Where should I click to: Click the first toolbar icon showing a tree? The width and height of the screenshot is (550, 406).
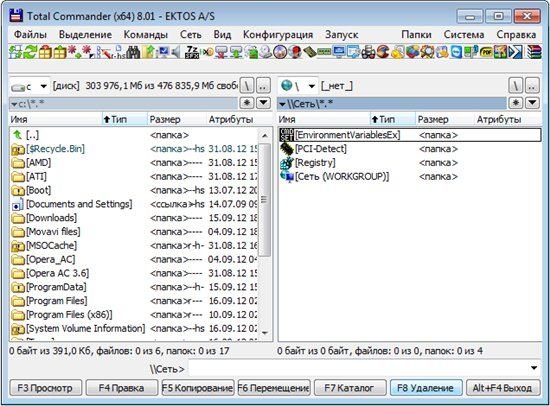point(15,52)
